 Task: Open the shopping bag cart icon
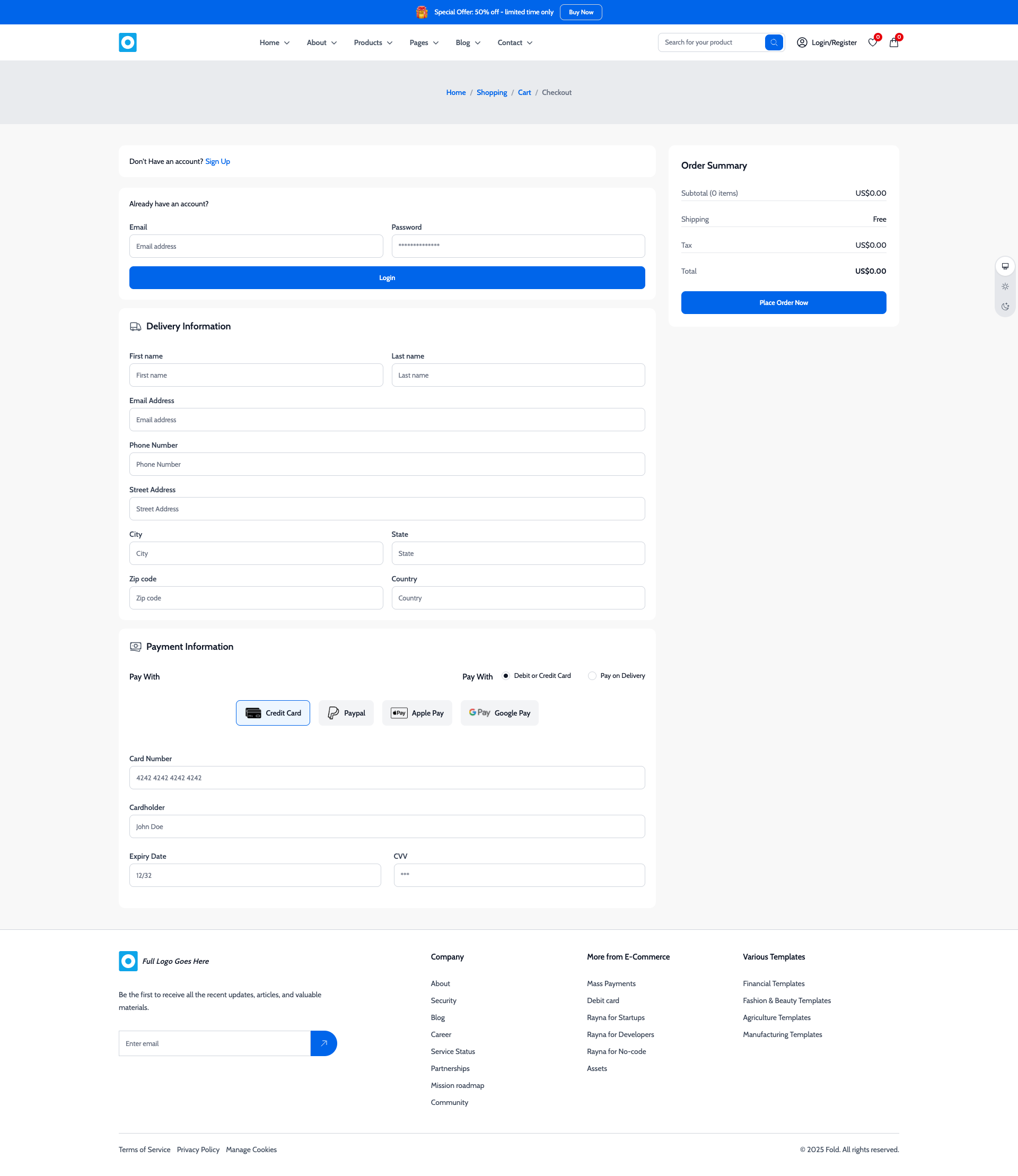pyautogui.click(x=893, y=42)
